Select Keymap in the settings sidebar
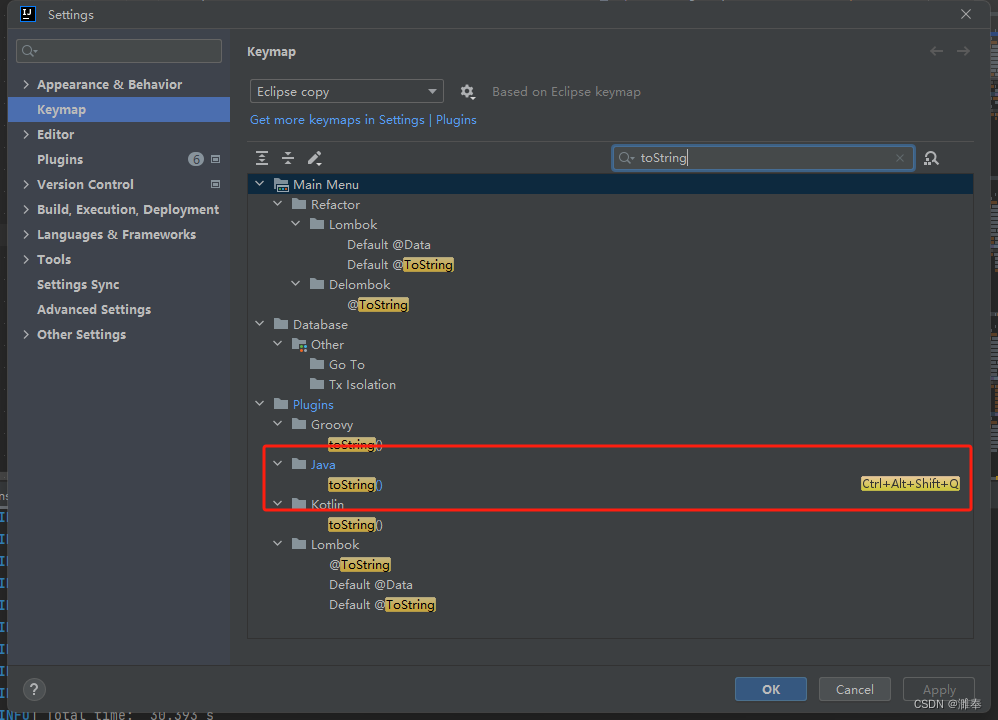 point(60,109)
